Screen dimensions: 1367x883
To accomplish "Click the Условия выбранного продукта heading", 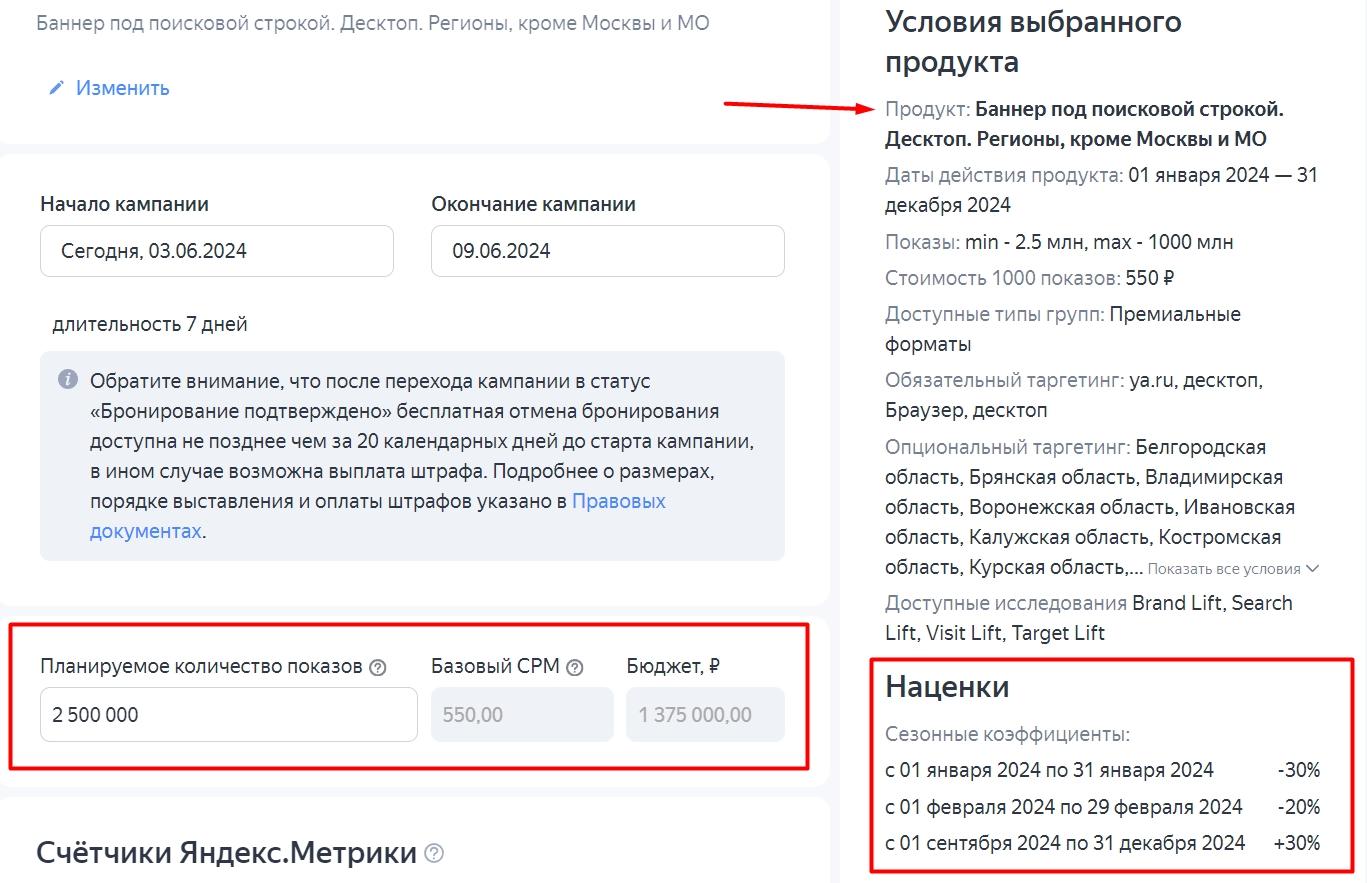I will pos(1033,42).
